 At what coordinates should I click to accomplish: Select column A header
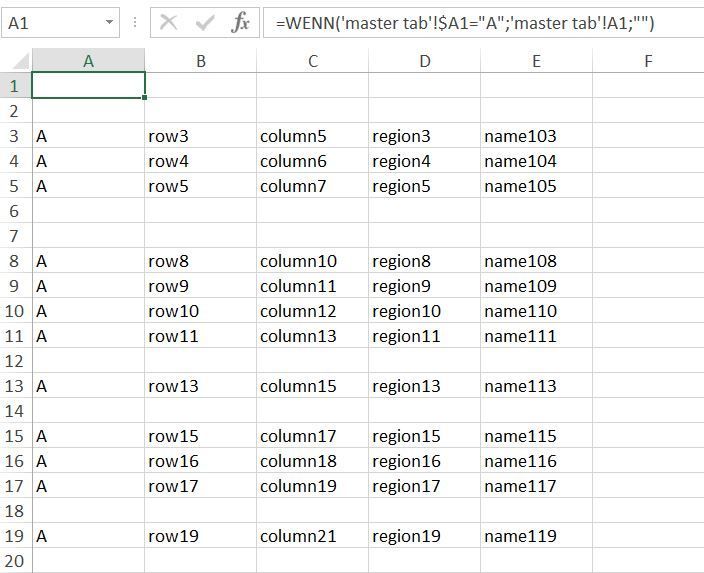tap(88, 61)
